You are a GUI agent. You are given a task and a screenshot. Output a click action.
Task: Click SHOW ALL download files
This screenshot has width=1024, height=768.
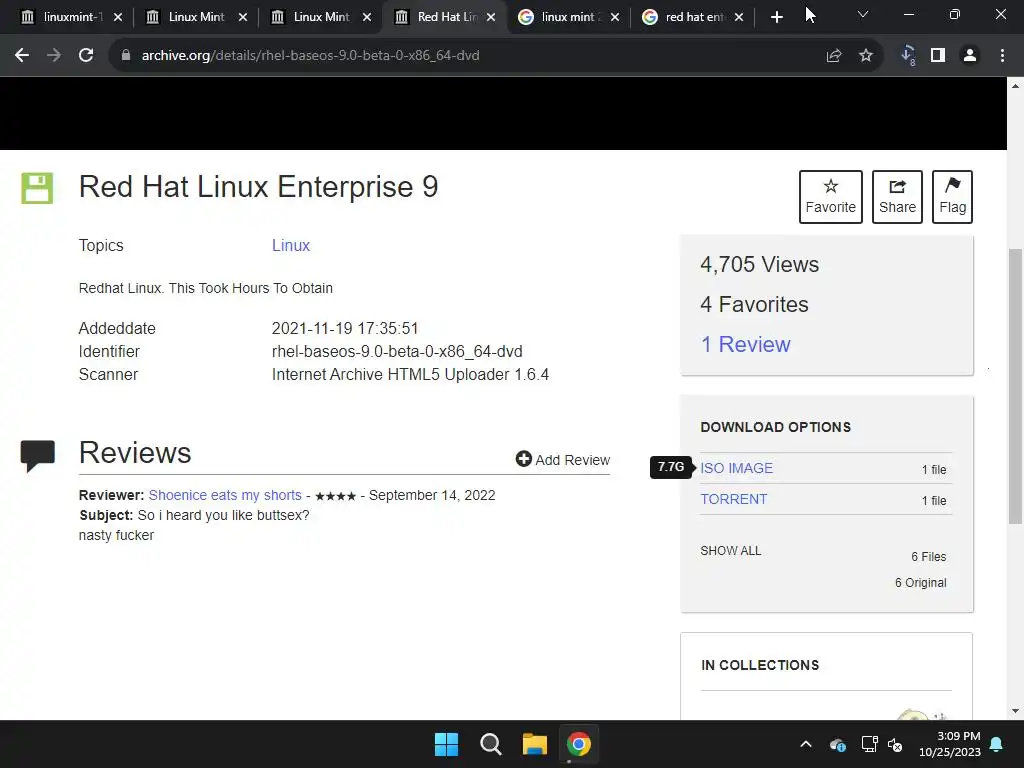(x=731, y=551)
